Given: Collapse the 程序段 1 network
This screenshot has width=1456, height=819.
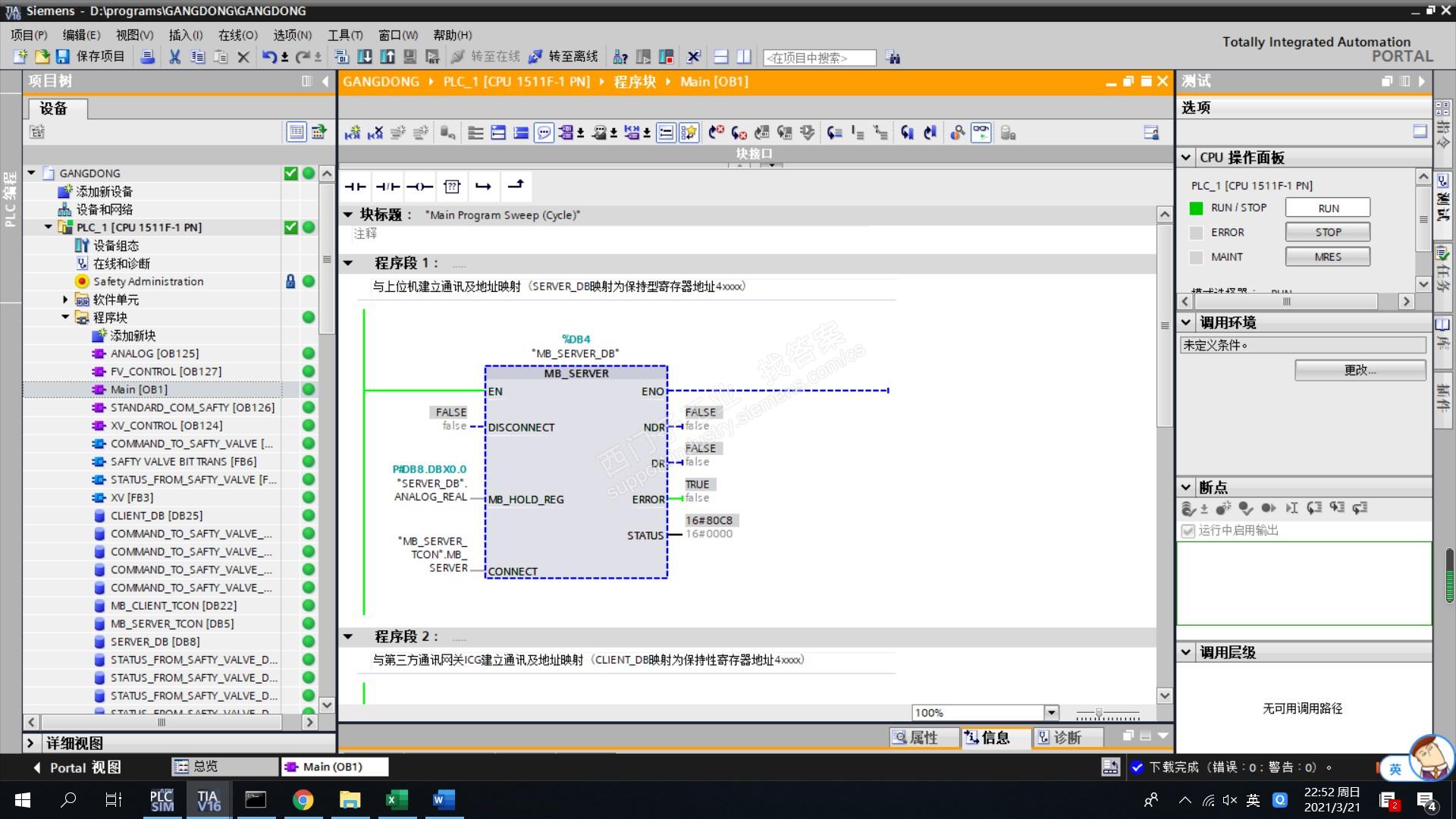Looking at the screenshot, I should (348, 263).
